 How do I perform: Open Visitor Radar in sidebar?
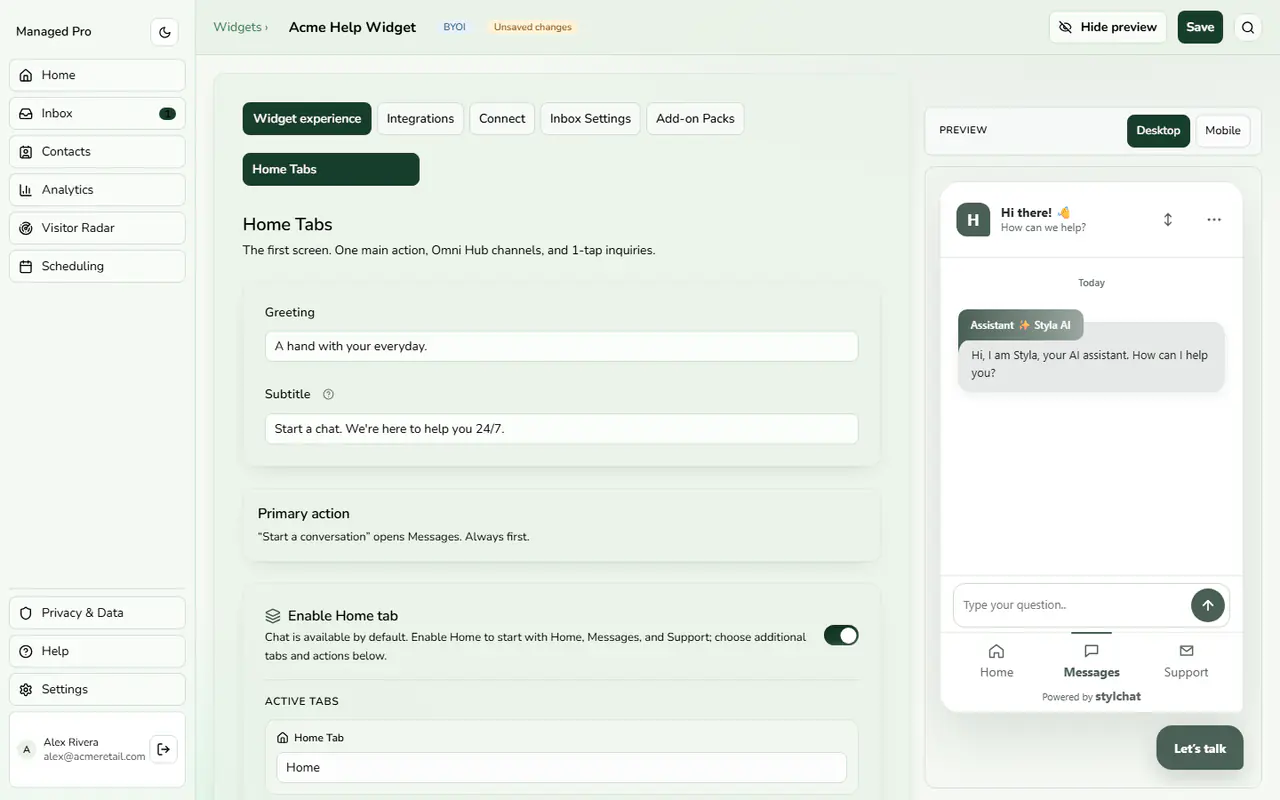pyautogui.click(x=97, y=228)
